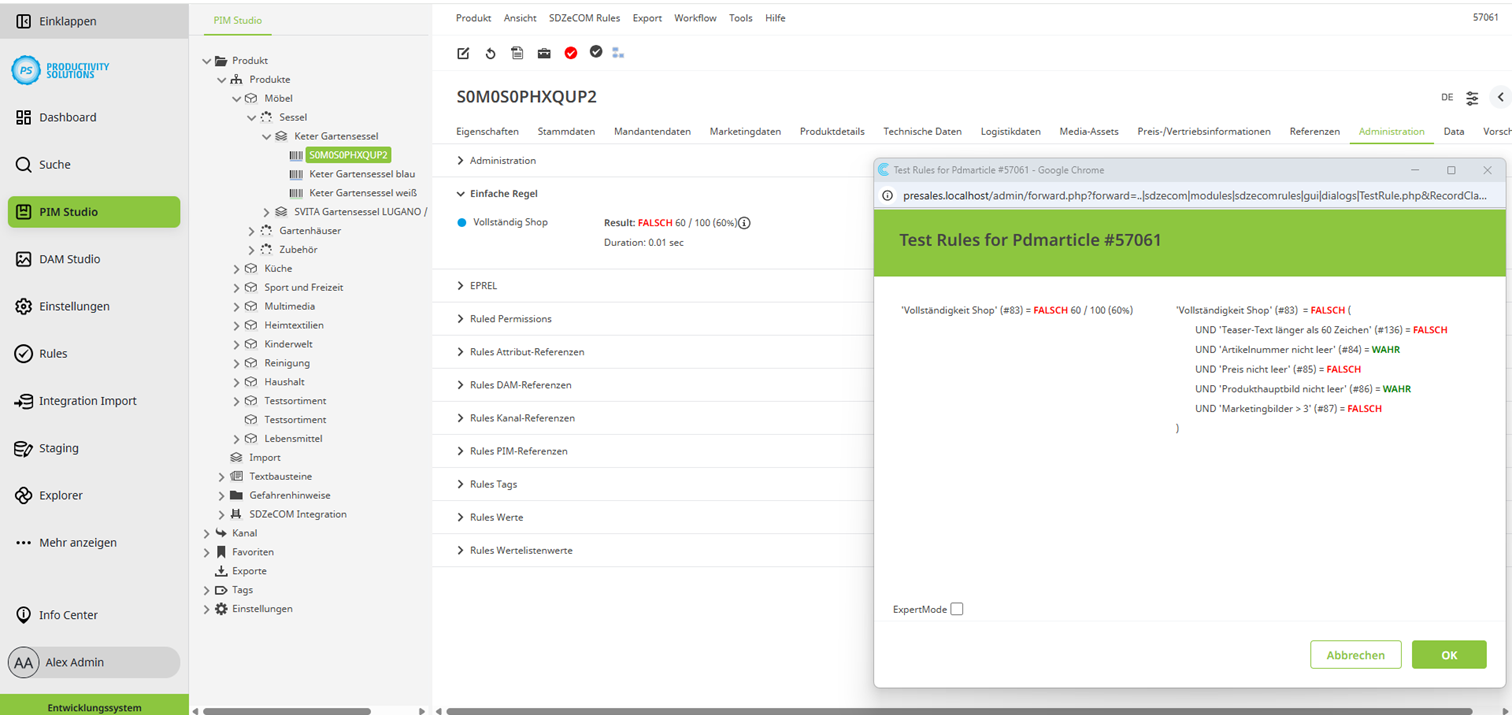Screen dimensions: 1512x715
Task: Click the Abbrechen button
Action: (1355, 655)
